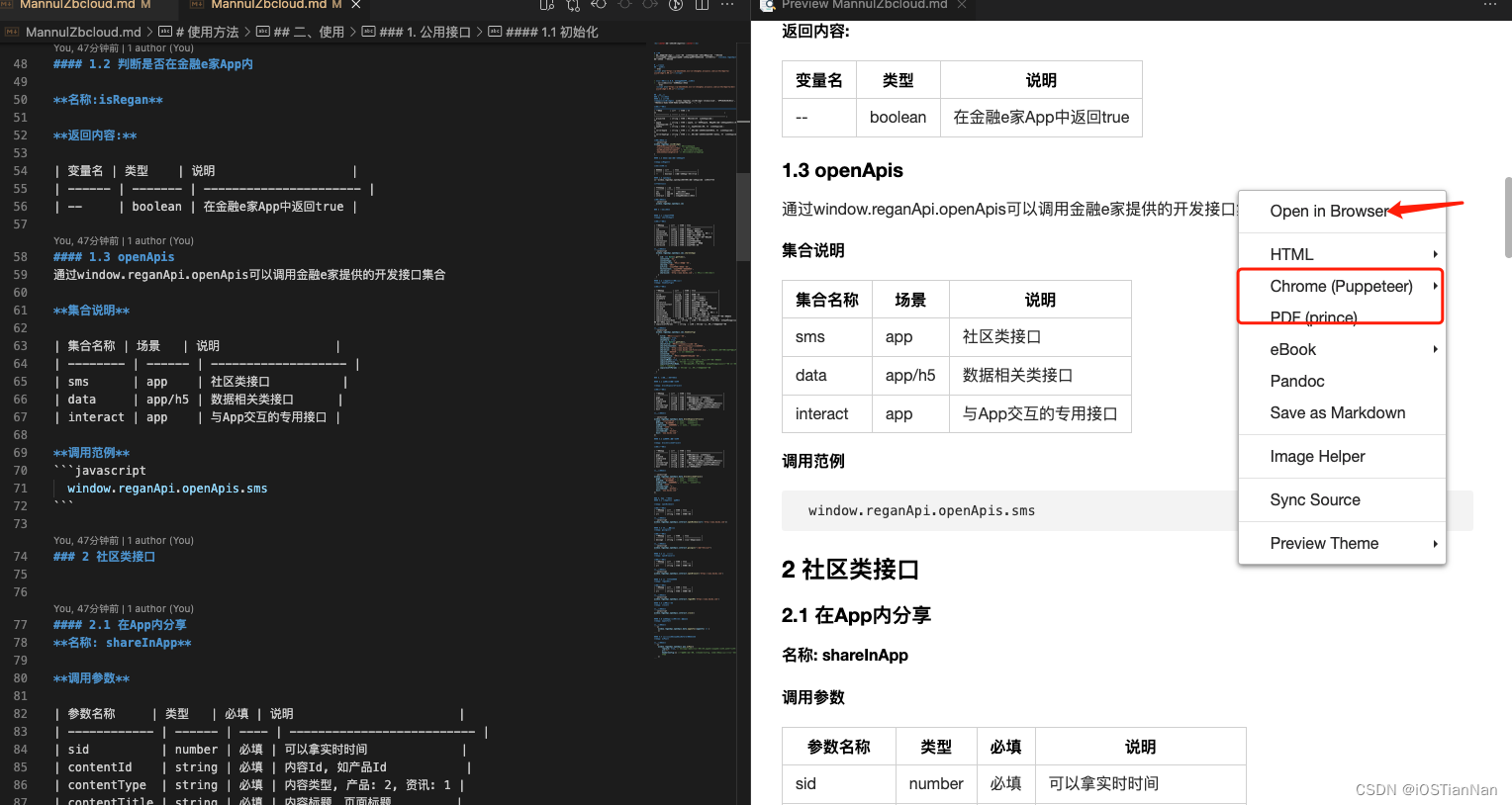
Task: Click author codelens above line 77
Action: pos(124,608)
